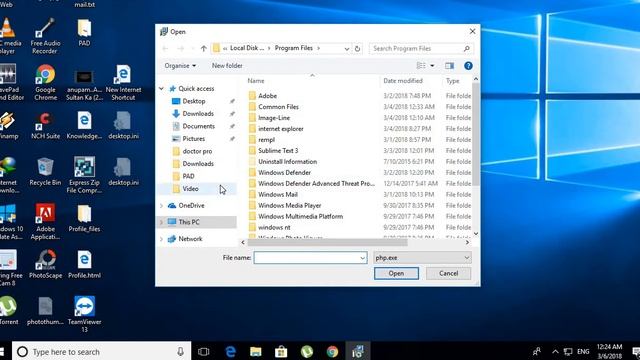Collapse the Quick access tree node
Viewport: 640px width, 360px height.
coord(162,89)
